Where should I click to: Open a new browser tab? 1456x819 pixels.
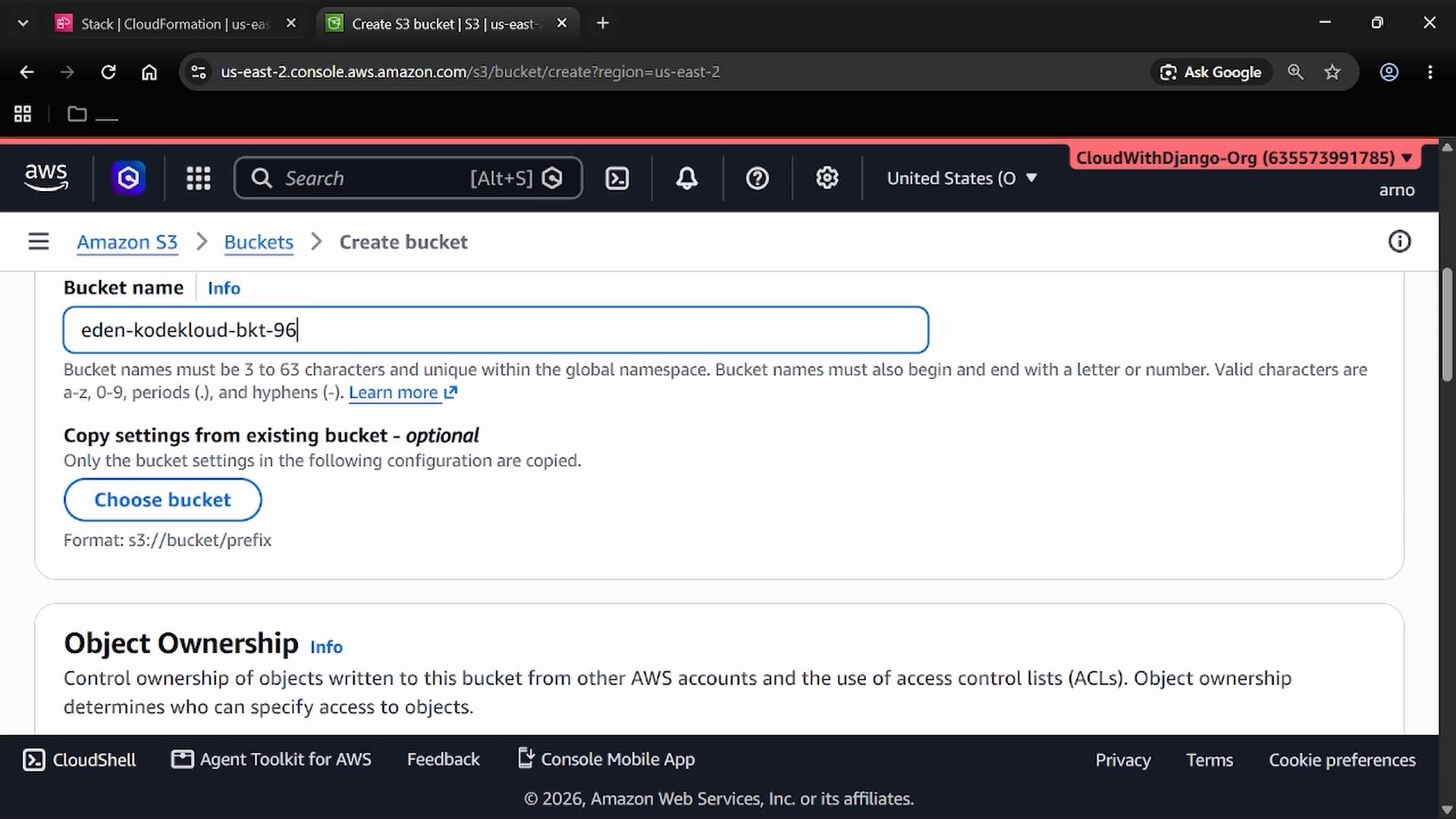(x=603, y=24)
